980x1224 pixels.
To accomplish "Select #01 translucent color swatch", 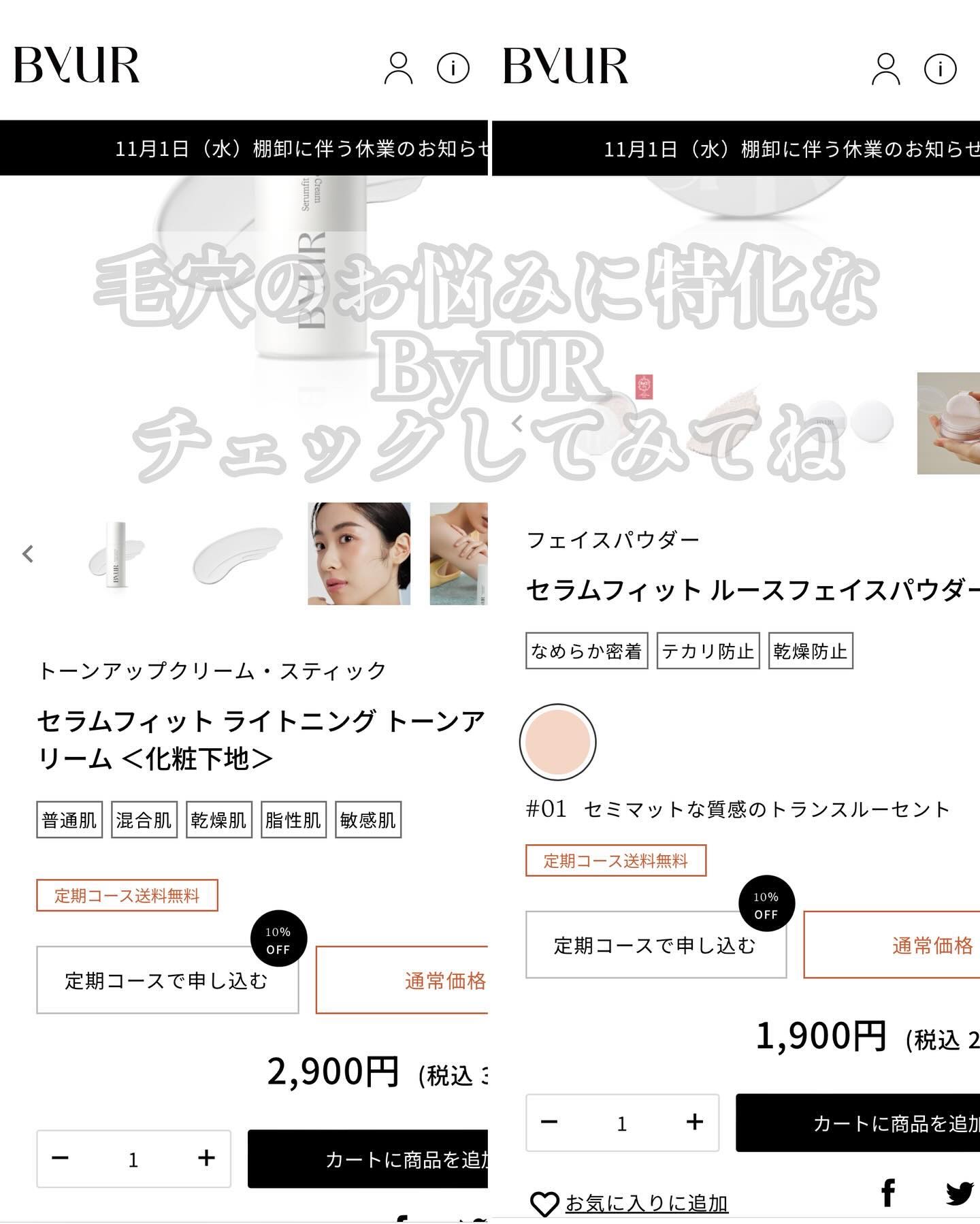I will click(557, 742).
